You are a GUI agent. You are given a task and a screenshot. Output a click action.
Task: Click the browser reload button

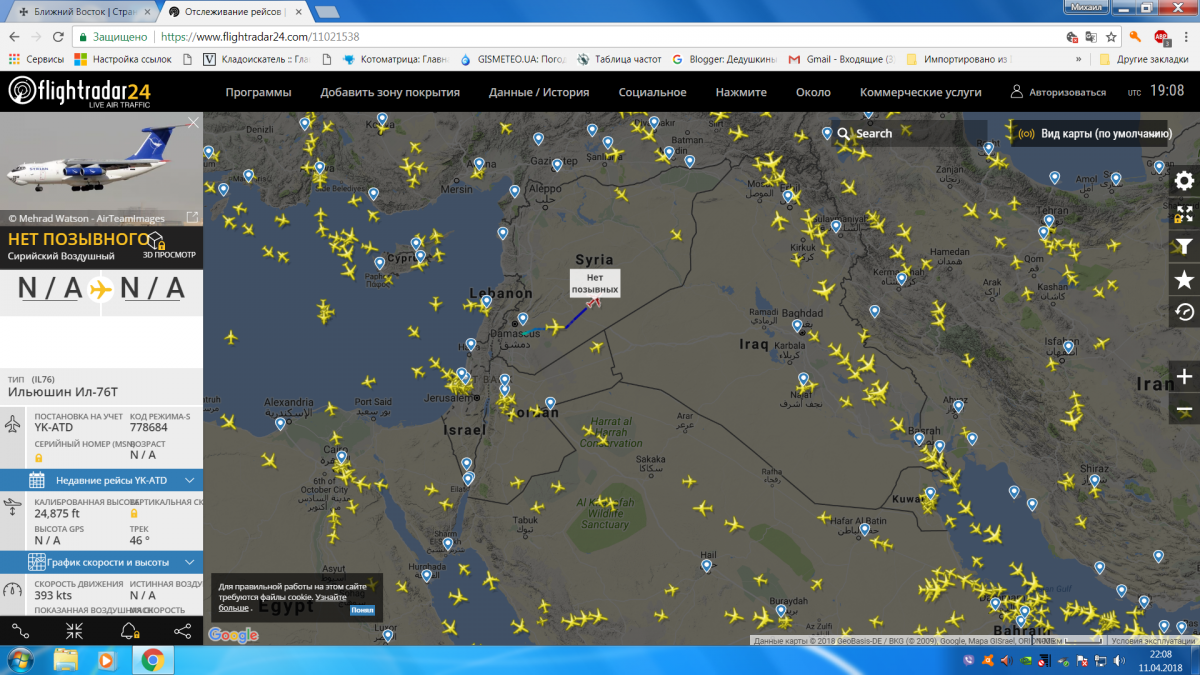click(x=57, y=37)
